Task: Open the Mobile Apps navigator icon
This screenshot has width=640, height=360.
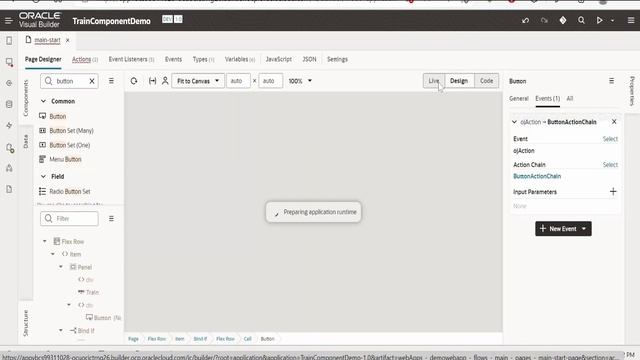Action: tap(9, 41)
